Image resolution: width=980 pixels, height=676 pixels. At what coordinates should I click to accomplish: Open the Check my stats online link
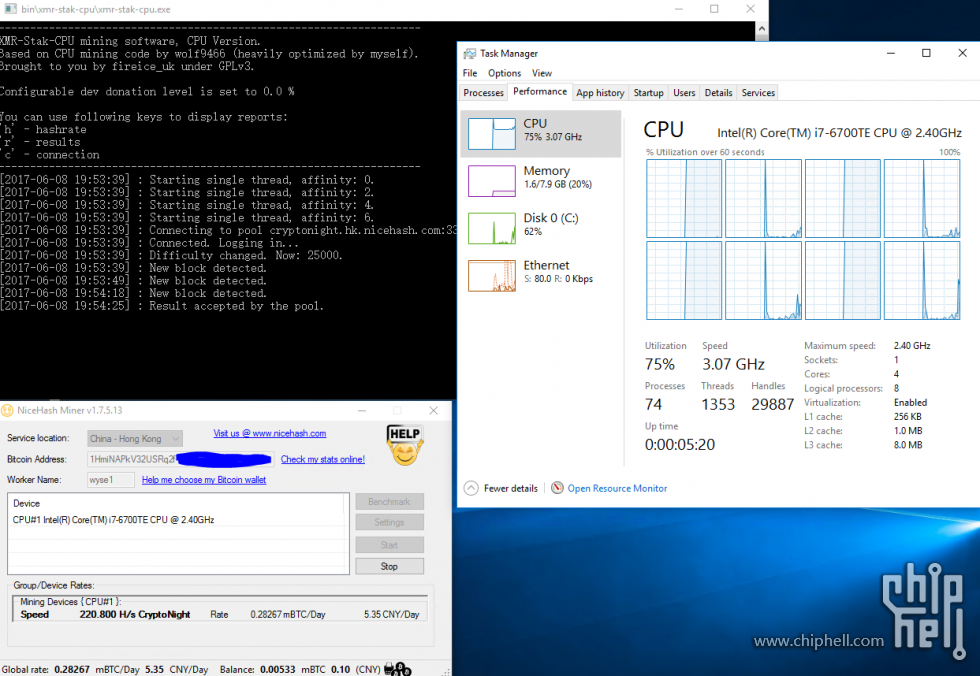tap(322, 459)
